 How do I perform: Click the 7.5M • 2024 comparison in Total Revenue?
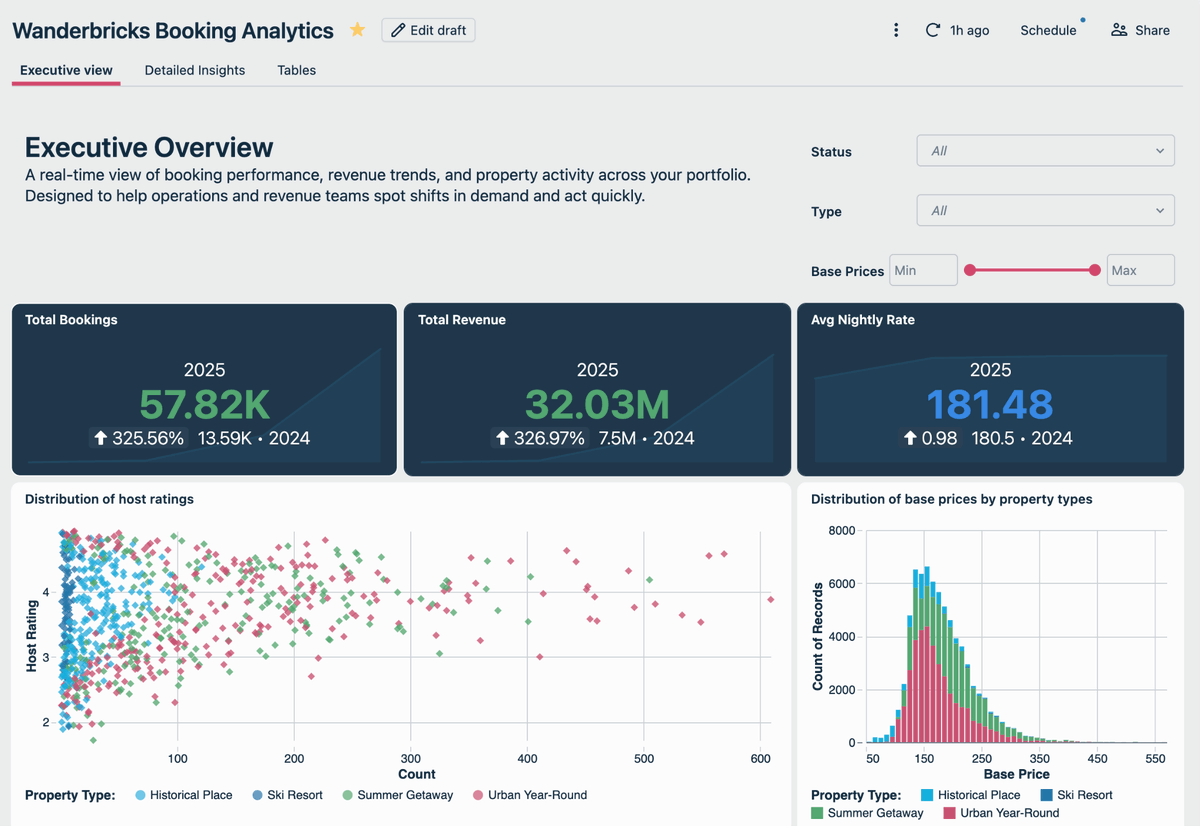(646, 438)
